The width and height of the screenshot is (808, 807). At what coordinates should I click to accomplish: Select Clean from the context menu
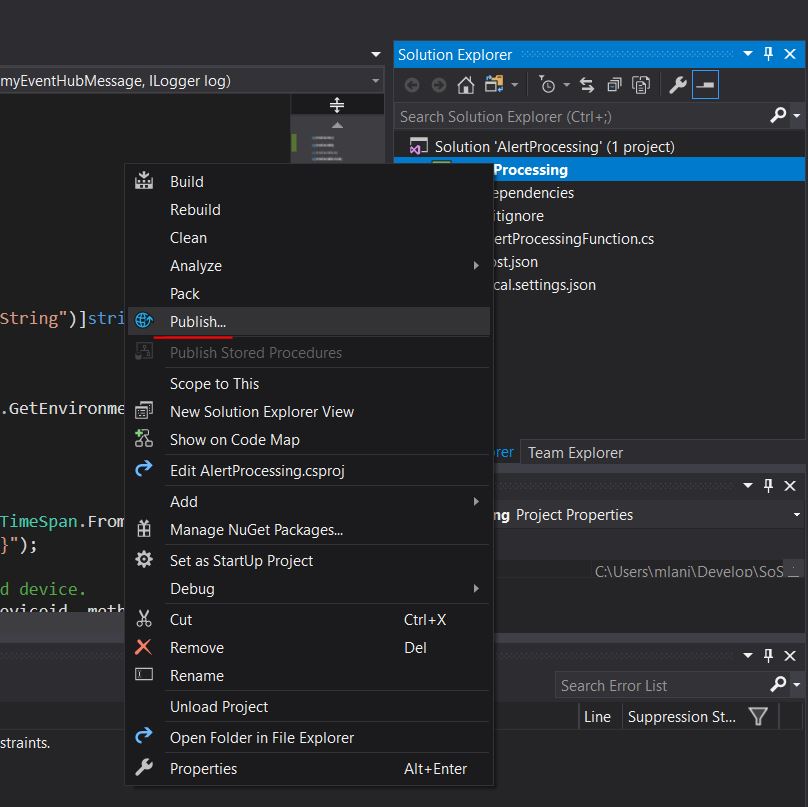[x=309, y=238]
